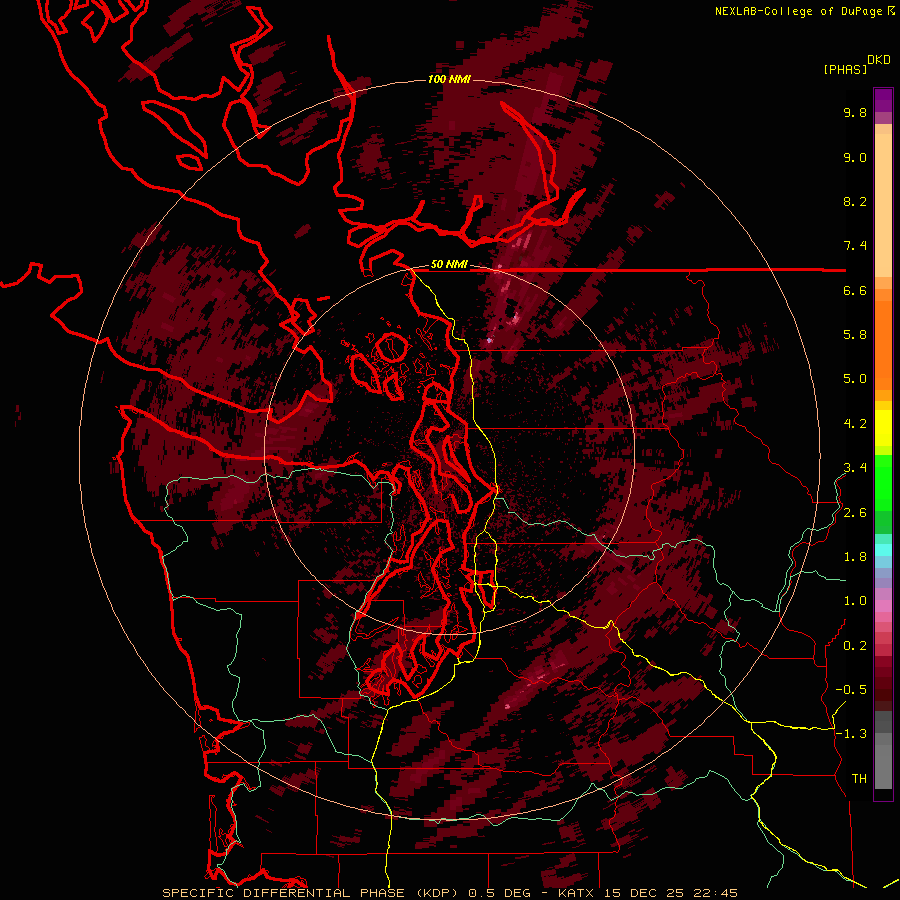Pick the gray legend band near TH
This screenshot has height=900, width=900.
click(x=883, y=767)
